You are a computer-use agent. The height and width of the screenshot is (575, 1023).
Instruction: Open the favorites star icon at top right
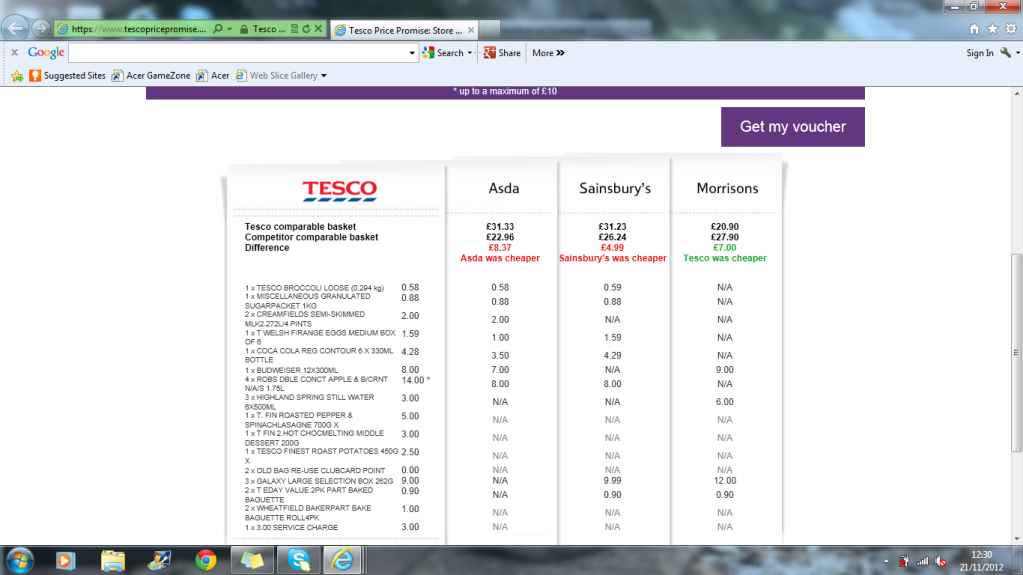pyautogui.click(x=993, y=29)
